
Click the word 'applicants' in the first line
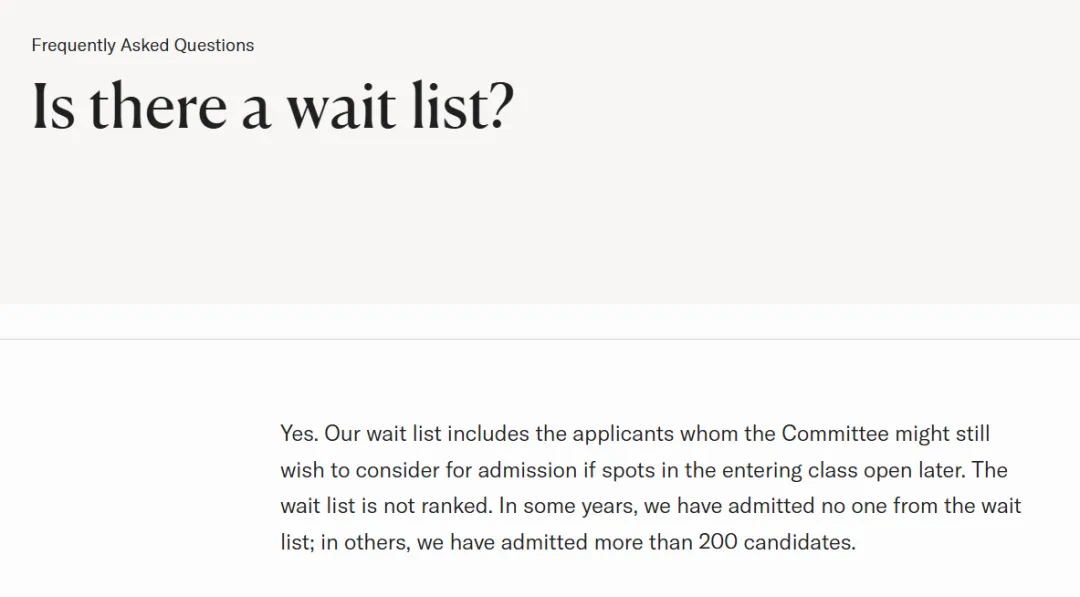[623, 434]
